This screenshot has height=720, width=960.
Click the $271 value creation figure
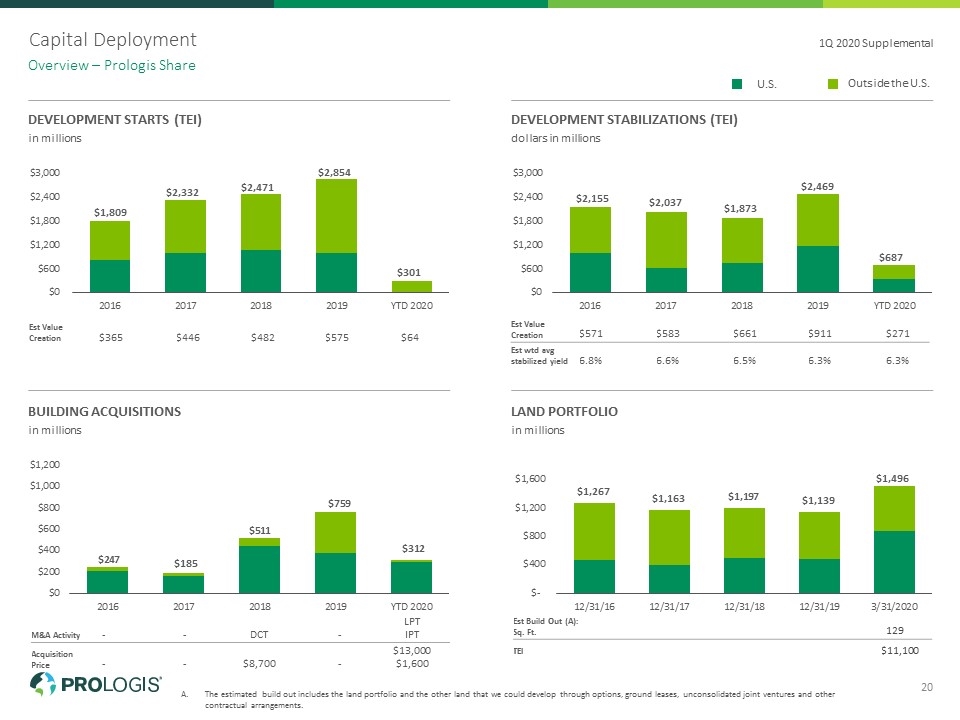pyautogui.click(x=898, y=334)
